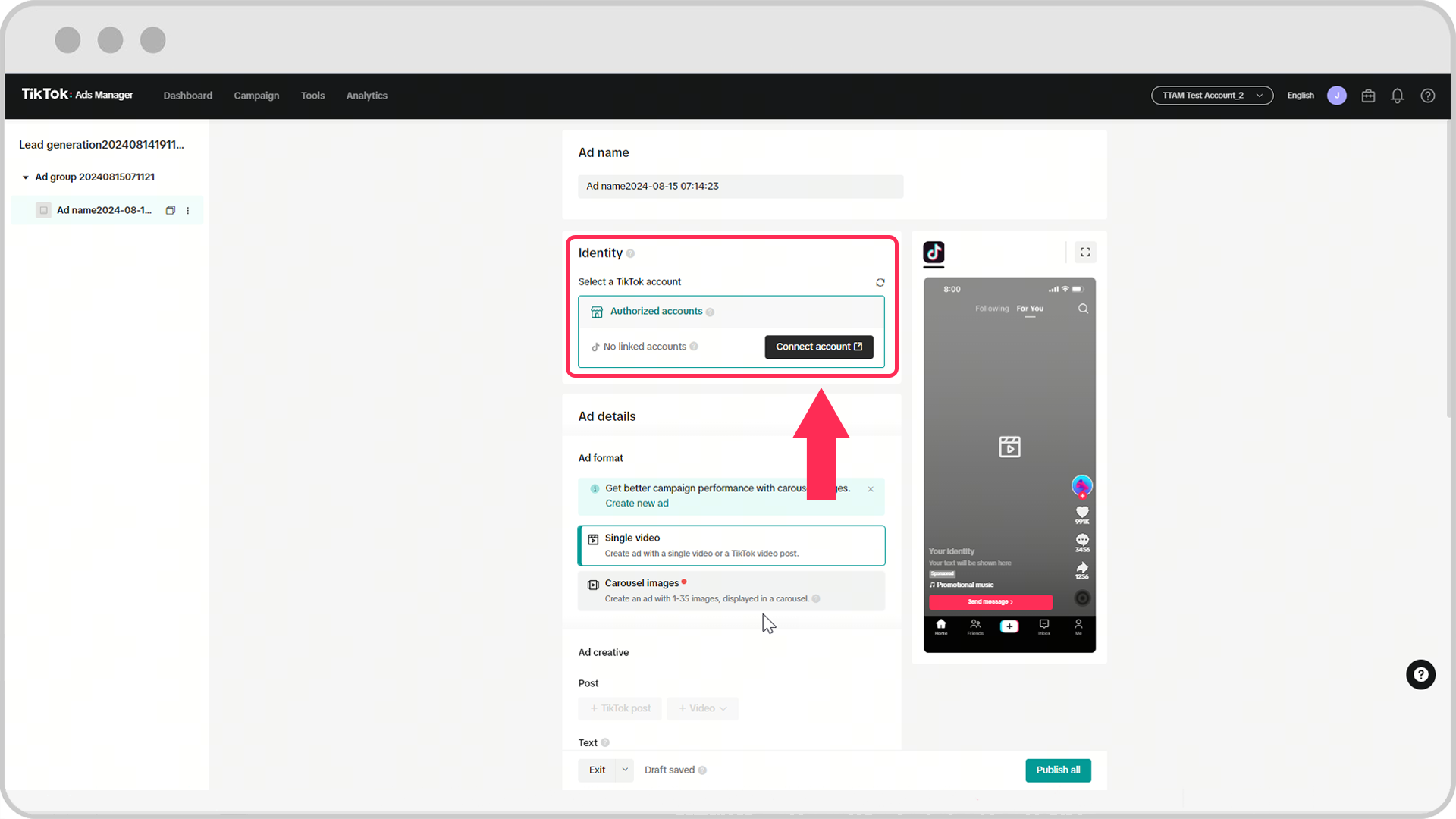Click the refresh icon next to TikTok account

click(x=880, y=281)
